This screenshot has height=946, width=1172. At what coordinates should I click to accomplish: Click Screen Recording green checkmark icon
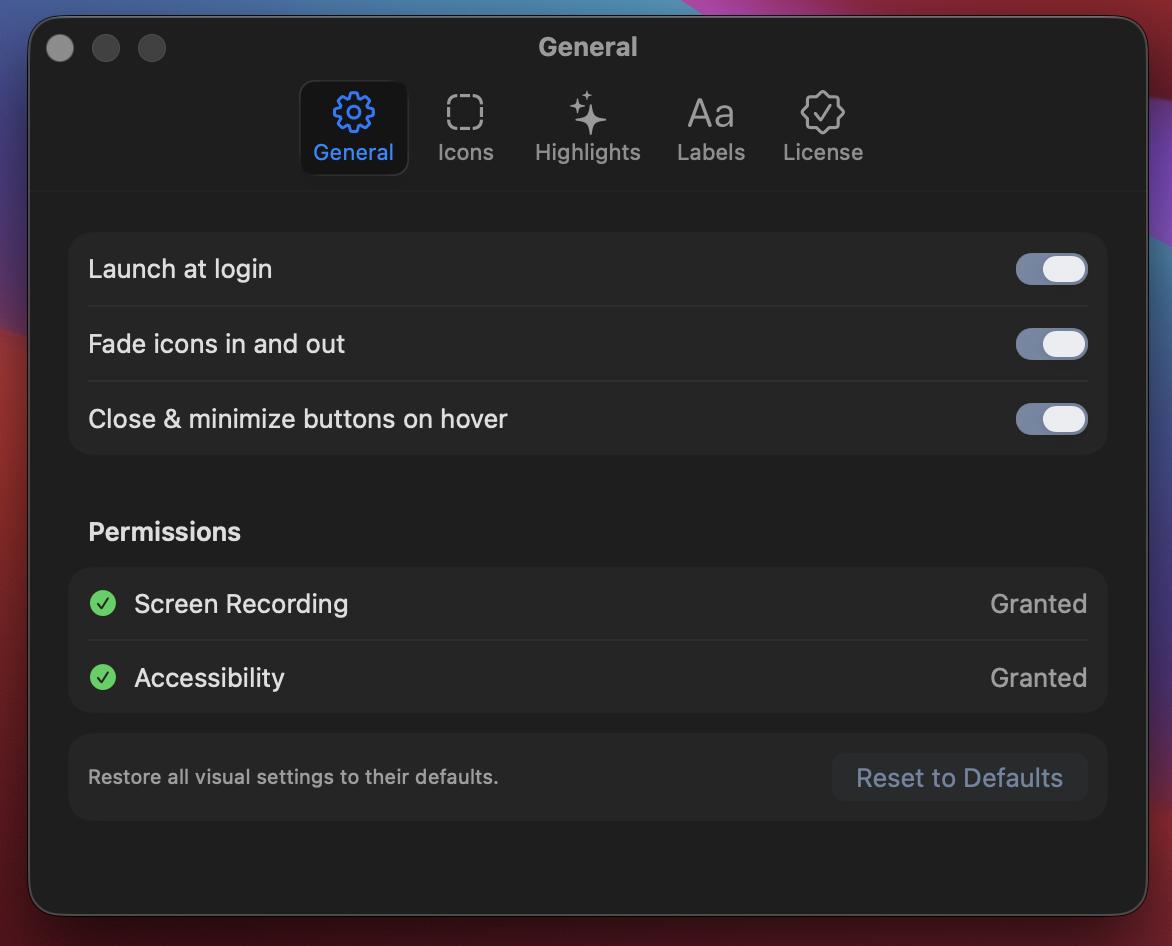point(103,603)
